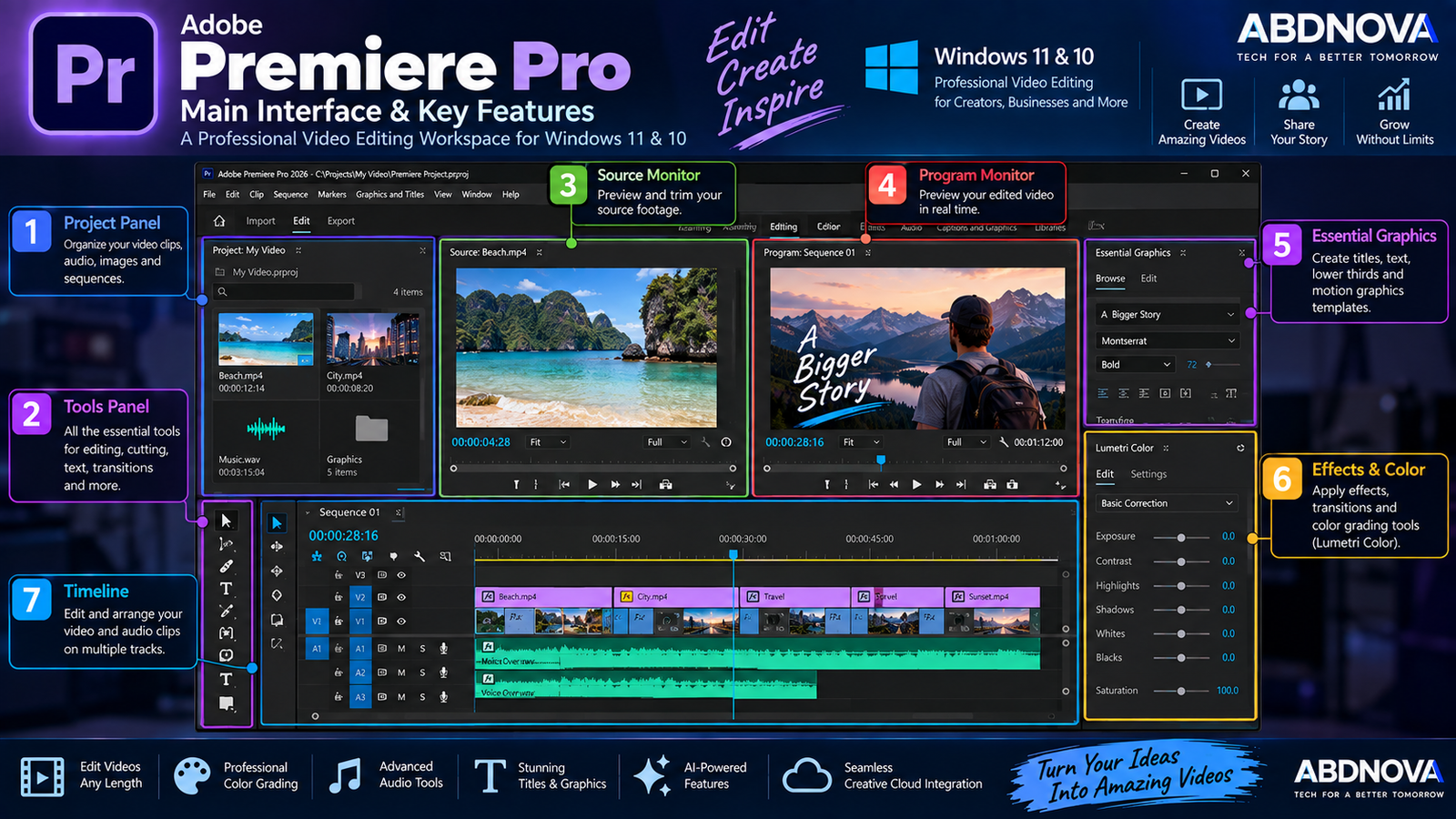Image resolution: width=1456 pixels, height=819 pixels.
Task: Open the Sequence menu
Action: coord(290,195)
